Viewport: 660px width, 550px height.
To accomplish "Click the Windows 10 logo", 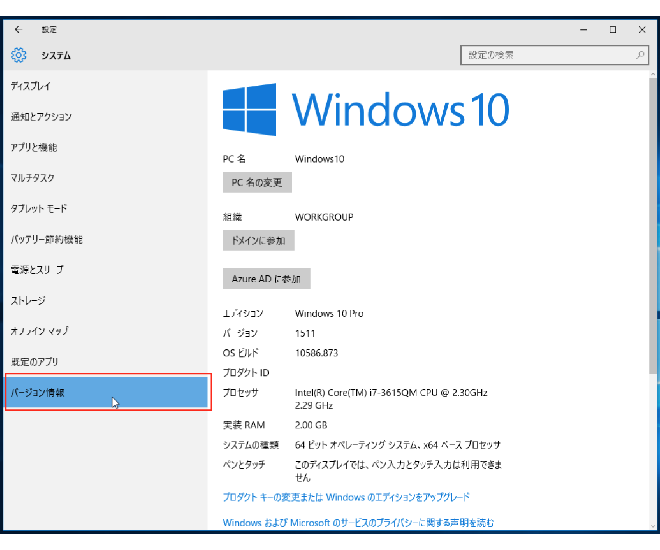I will [x=366, y=109].
